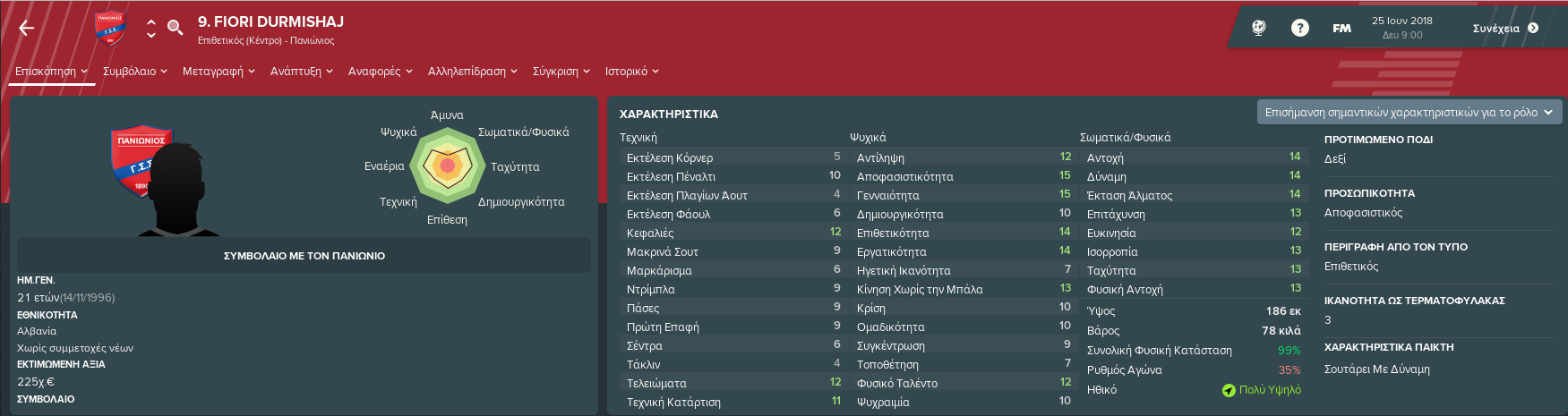Open the Ανάπτυξη menu
This screenshot has height=416, width=1568.
(x=302, y=72)
